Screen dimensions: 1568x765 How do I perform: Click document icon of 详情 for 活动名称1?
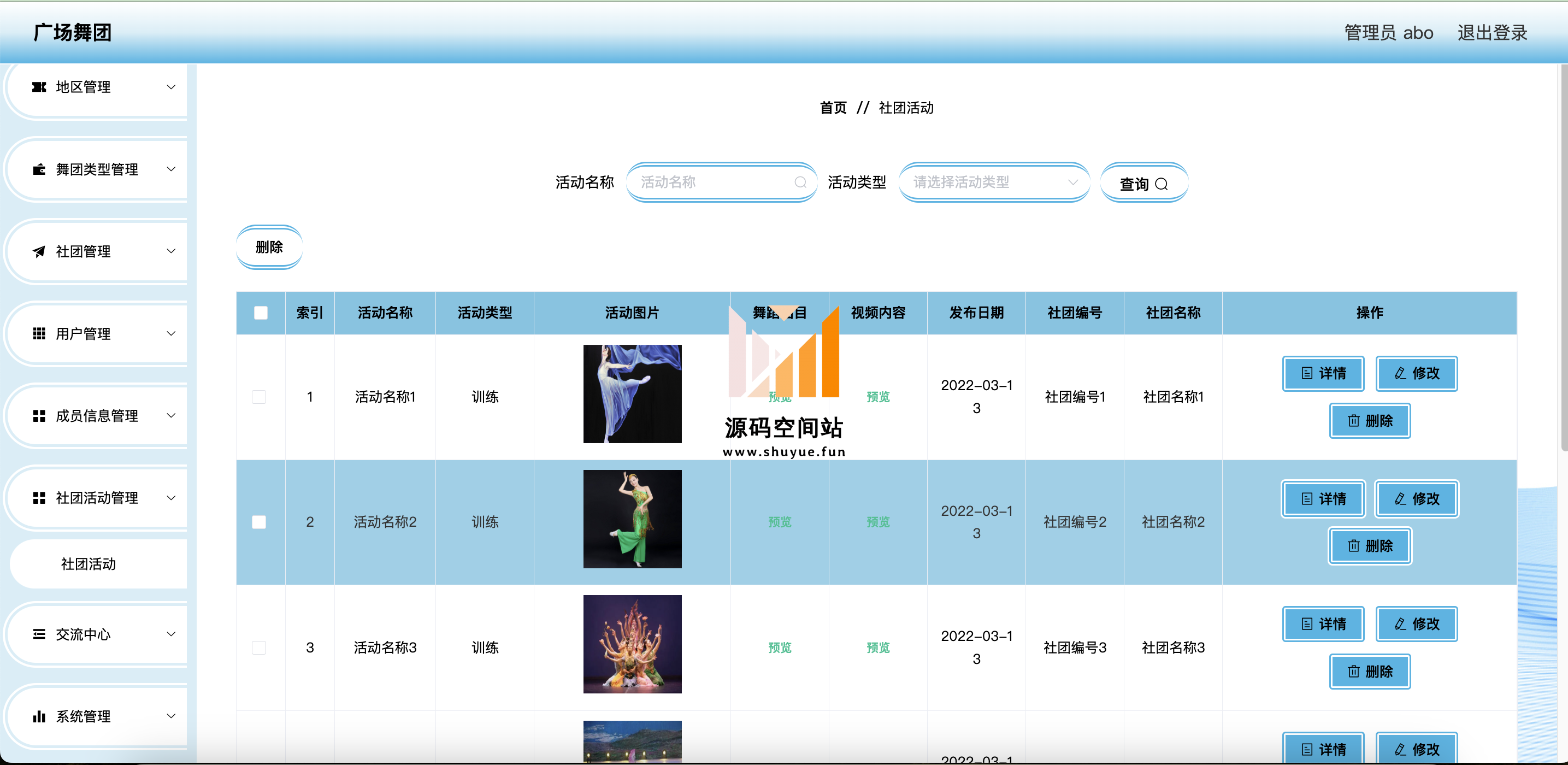1306,373
